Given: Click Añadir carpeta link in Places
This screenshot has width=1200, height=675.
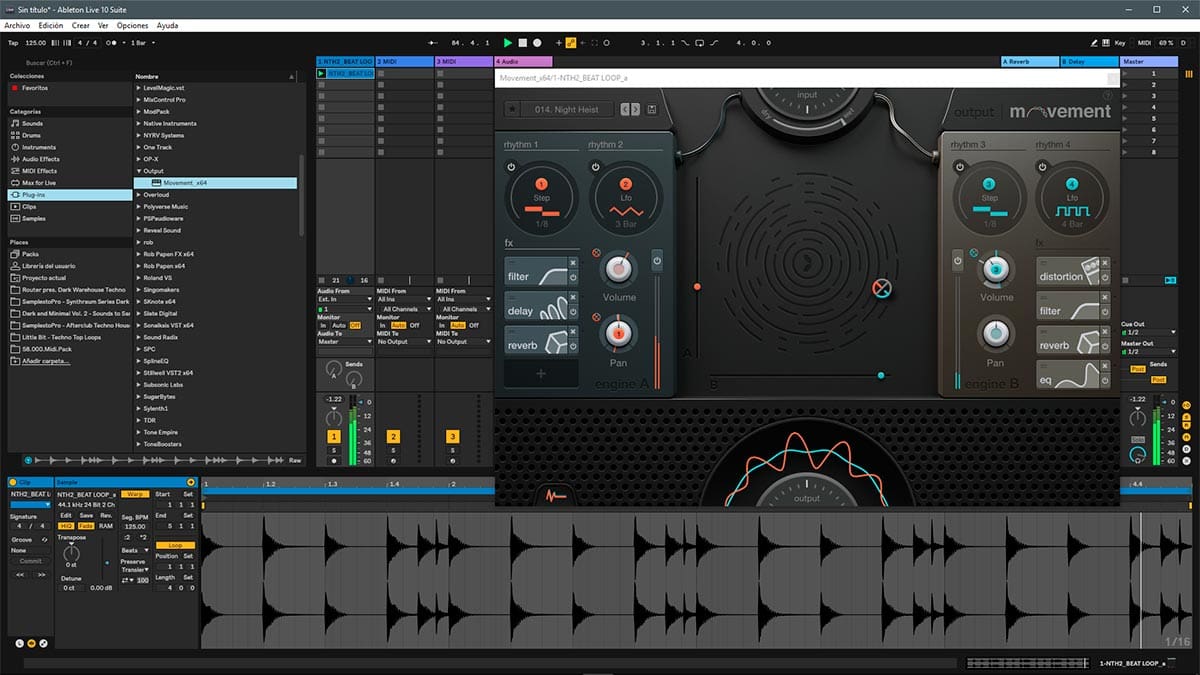Looking at the screenshot, I should [x=47, y=361].
